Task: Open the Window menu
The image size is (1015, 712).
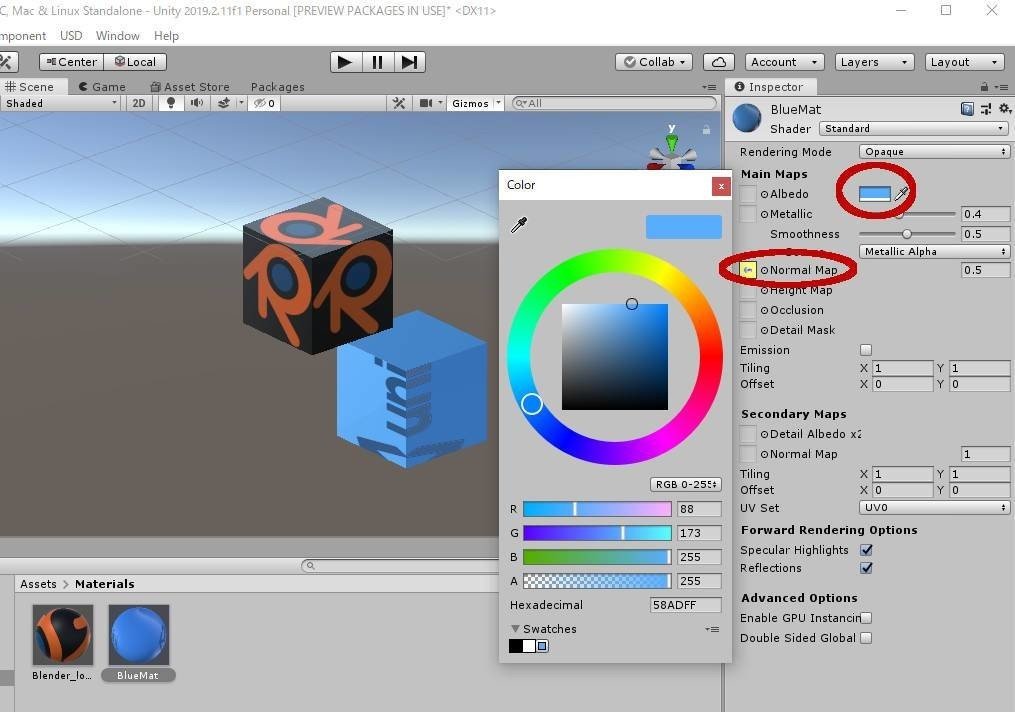Action: tap(117, 36)
